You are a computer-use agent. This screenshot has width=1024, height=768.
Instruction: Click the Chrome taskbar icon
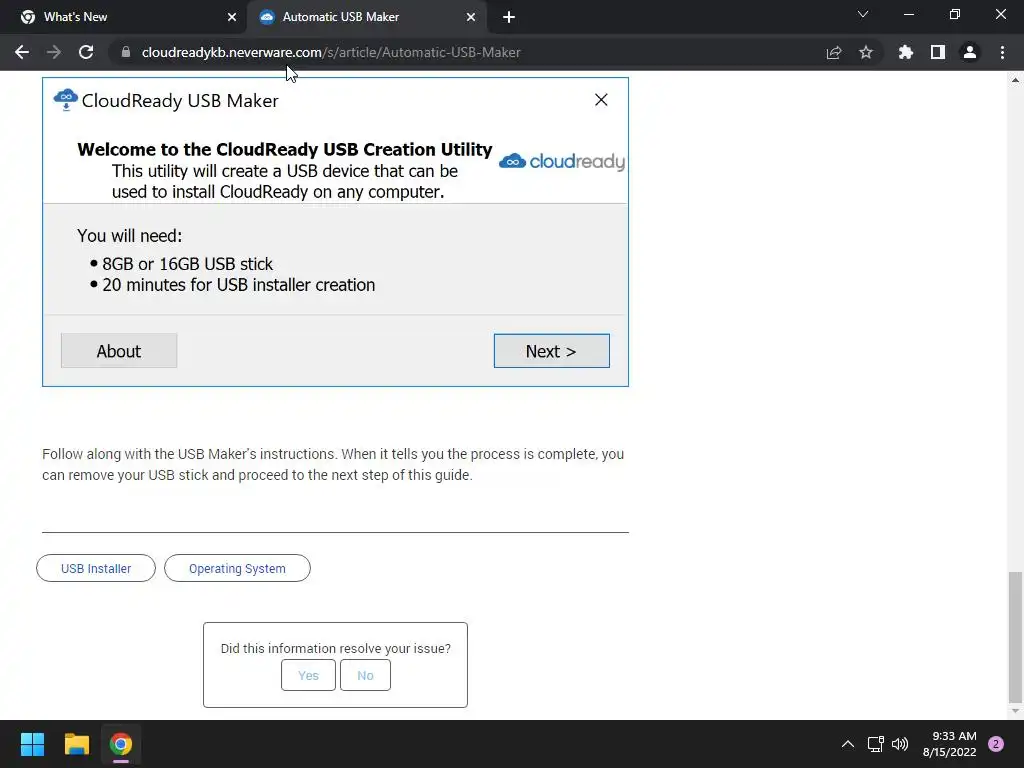121,744
